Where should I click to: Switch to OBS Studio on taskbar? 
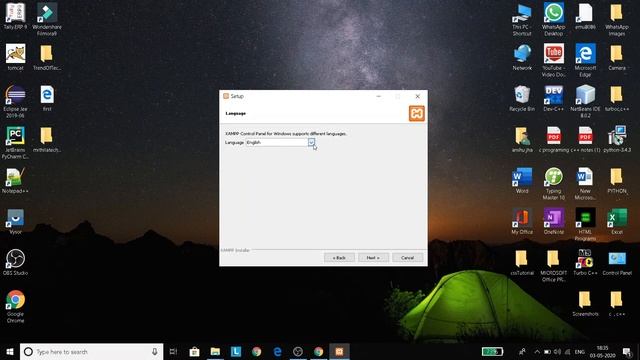pyautogui.click(x=298, y=351)
